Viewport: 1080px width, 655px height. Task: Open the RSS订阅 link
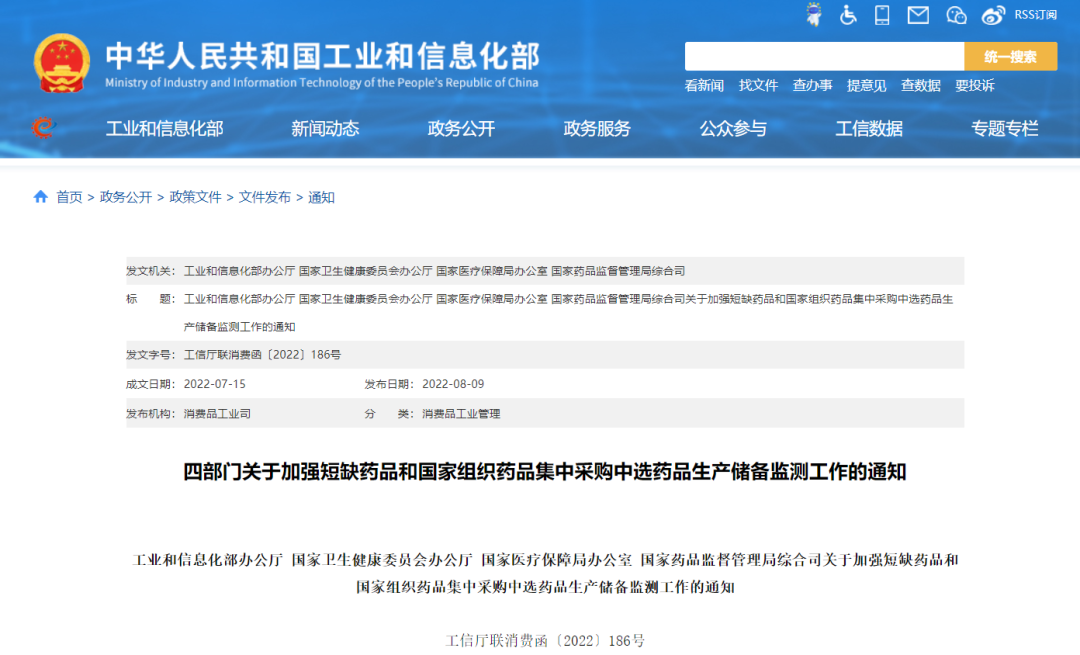click(1035, 14)
